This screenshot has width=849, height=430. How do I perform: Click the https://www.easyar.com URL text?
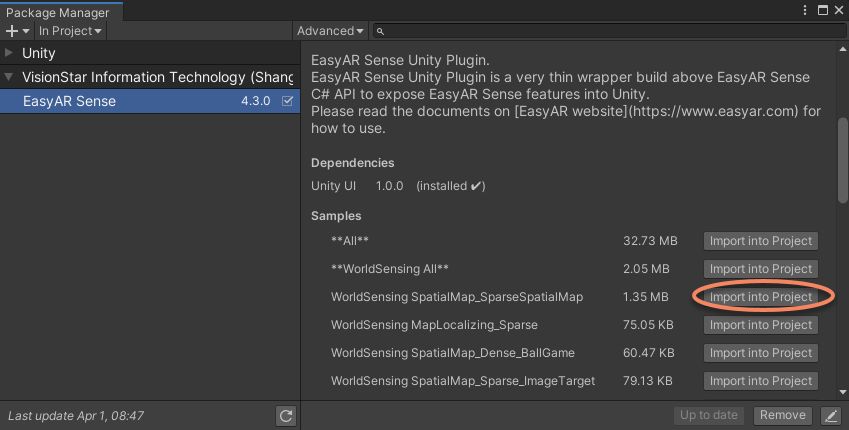click(x=713, y=112)
